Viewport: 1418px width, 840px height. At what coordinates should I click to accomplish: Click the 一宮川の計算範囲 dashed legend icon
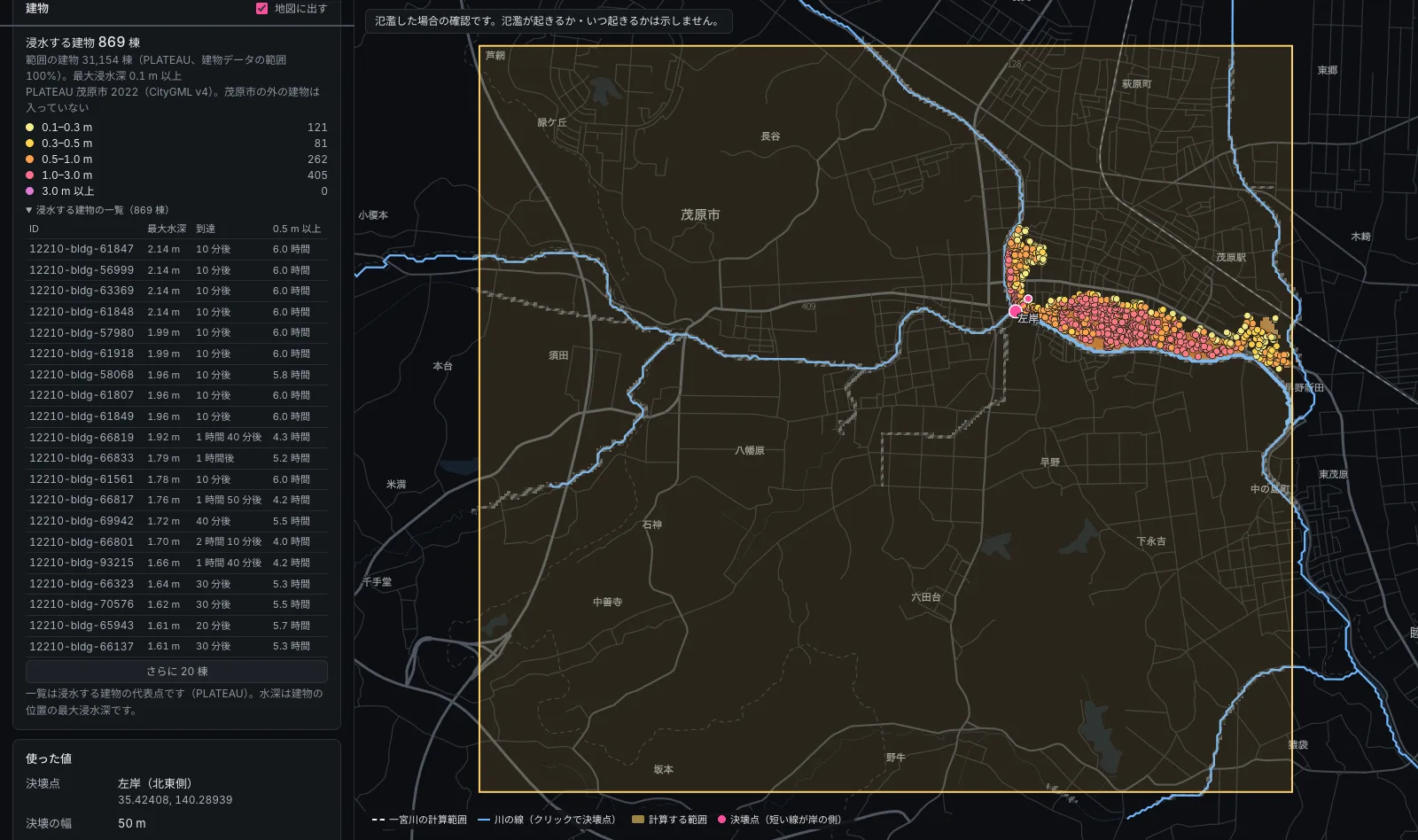pos(378,820)
